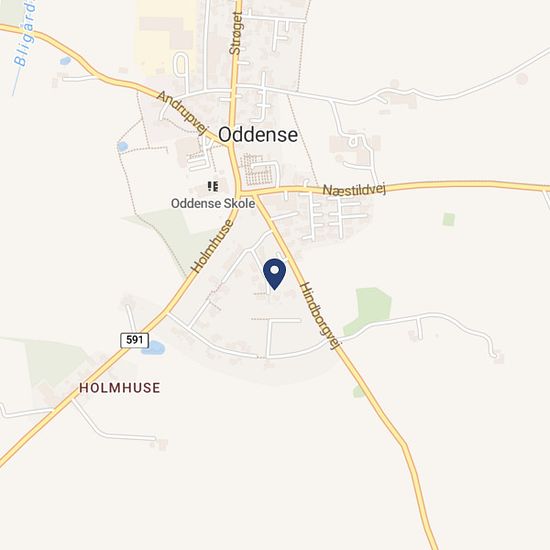Click the blue pond beside route 591

154,348
